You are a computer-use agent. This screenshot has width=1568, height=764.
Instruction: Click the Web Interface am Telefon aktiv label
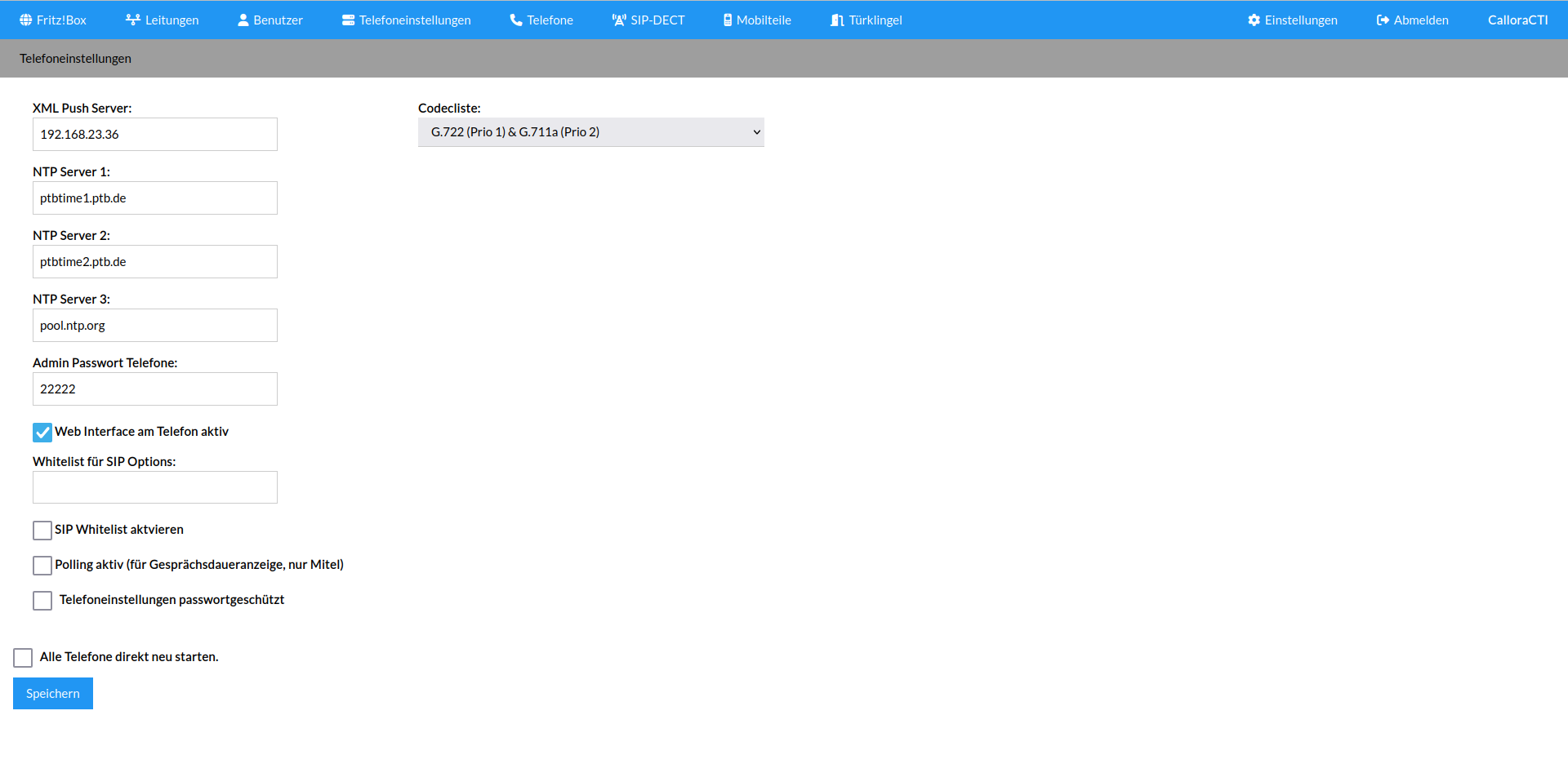point(142,432)
